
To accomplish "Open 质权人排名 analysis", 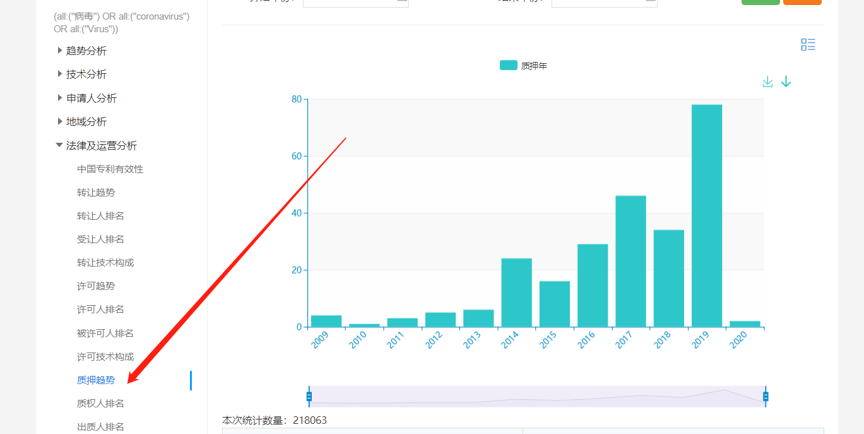I will coord(100,404).
